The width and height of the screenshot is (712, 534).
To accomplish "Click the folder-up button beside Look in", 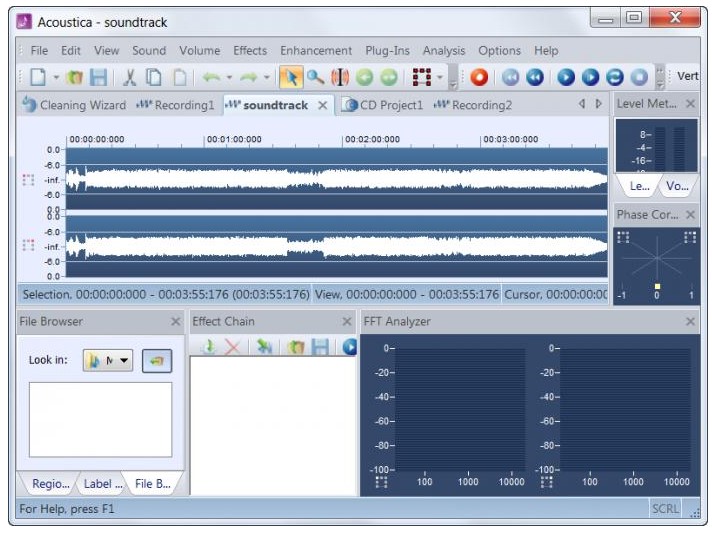I will 157,361.
